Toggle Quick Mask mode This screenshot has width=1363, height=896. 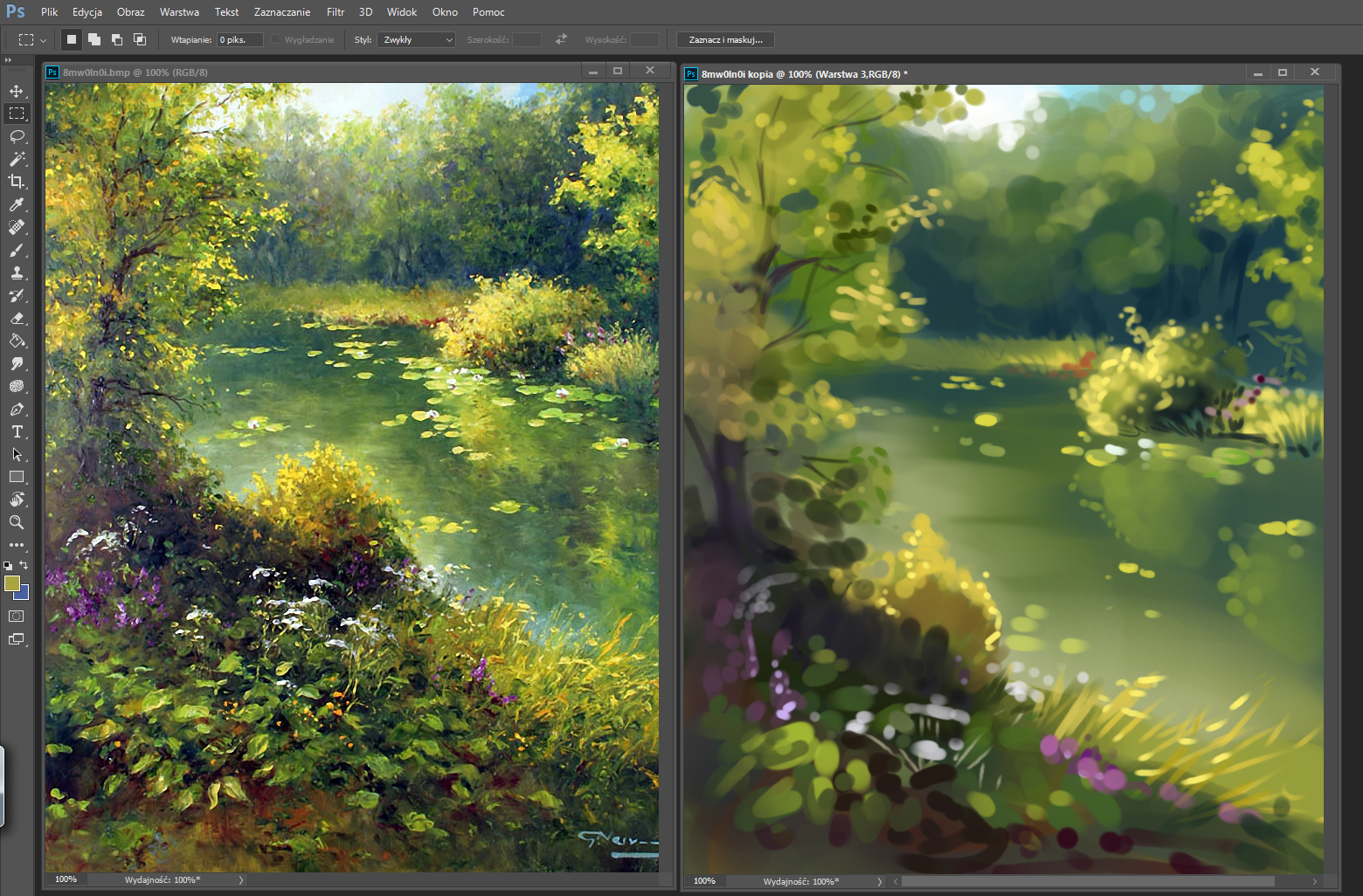(17, 616)
